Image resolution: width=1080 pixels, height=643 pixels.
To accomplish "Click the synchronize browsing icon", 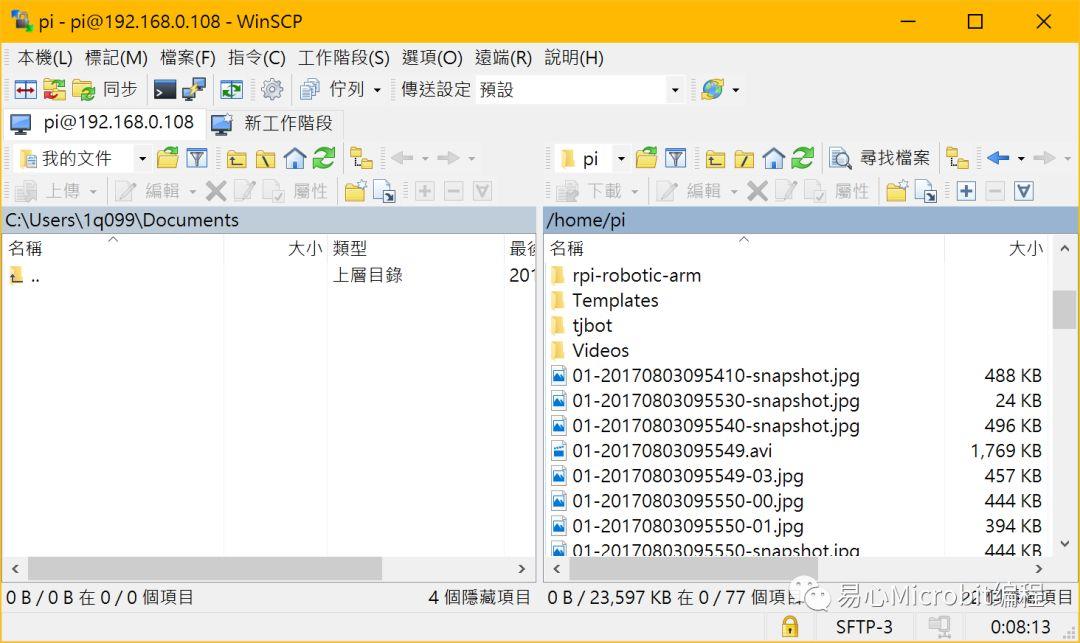I will point(54,89).
